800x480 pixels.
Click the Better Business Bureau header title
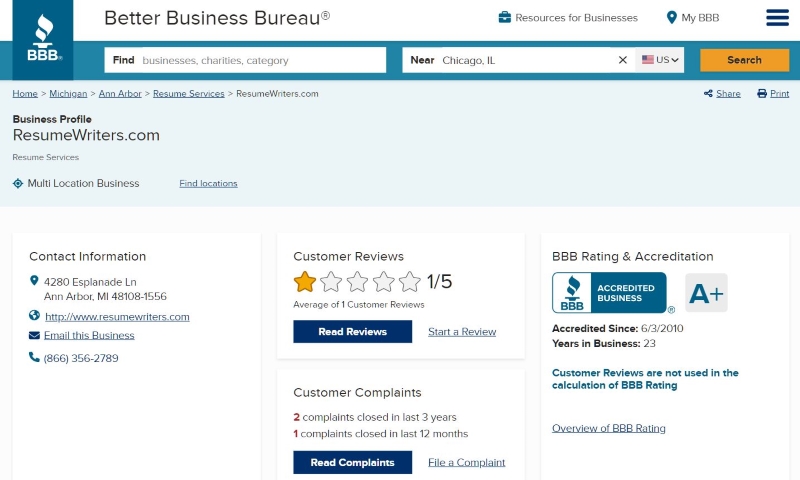tap(217, 18)
